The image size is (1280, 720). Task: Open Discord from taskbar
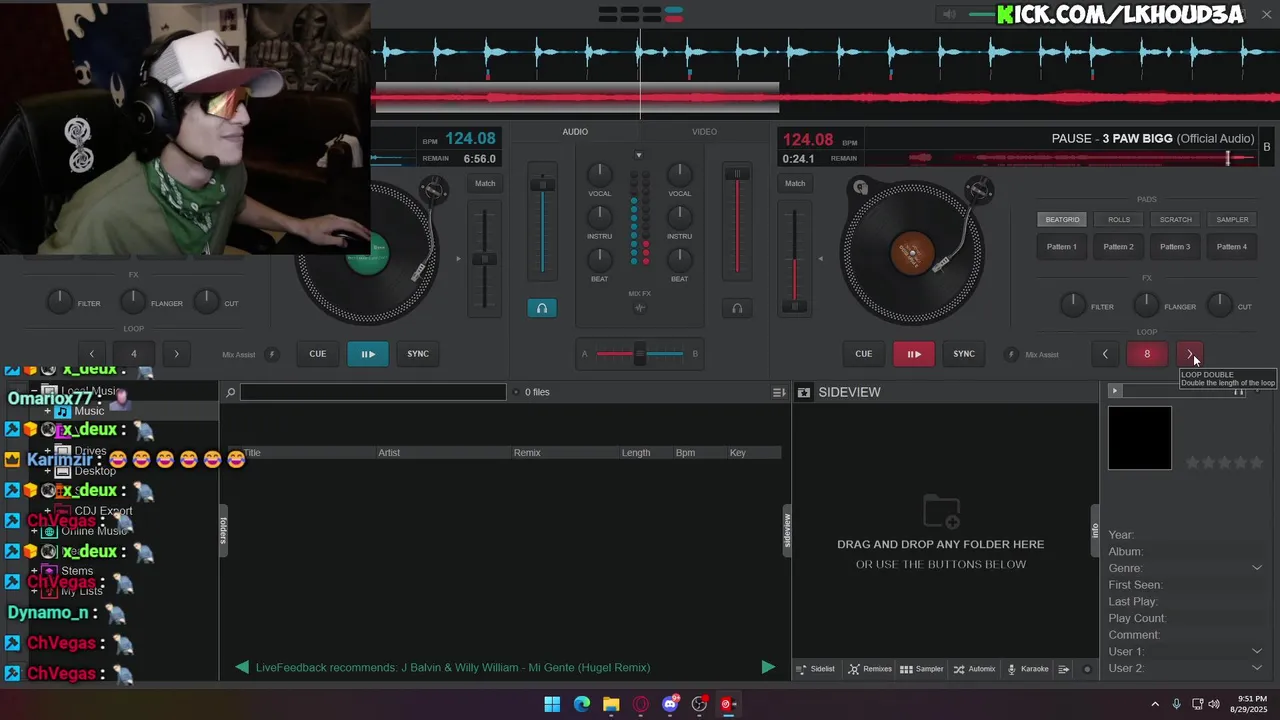coord(670,704)
